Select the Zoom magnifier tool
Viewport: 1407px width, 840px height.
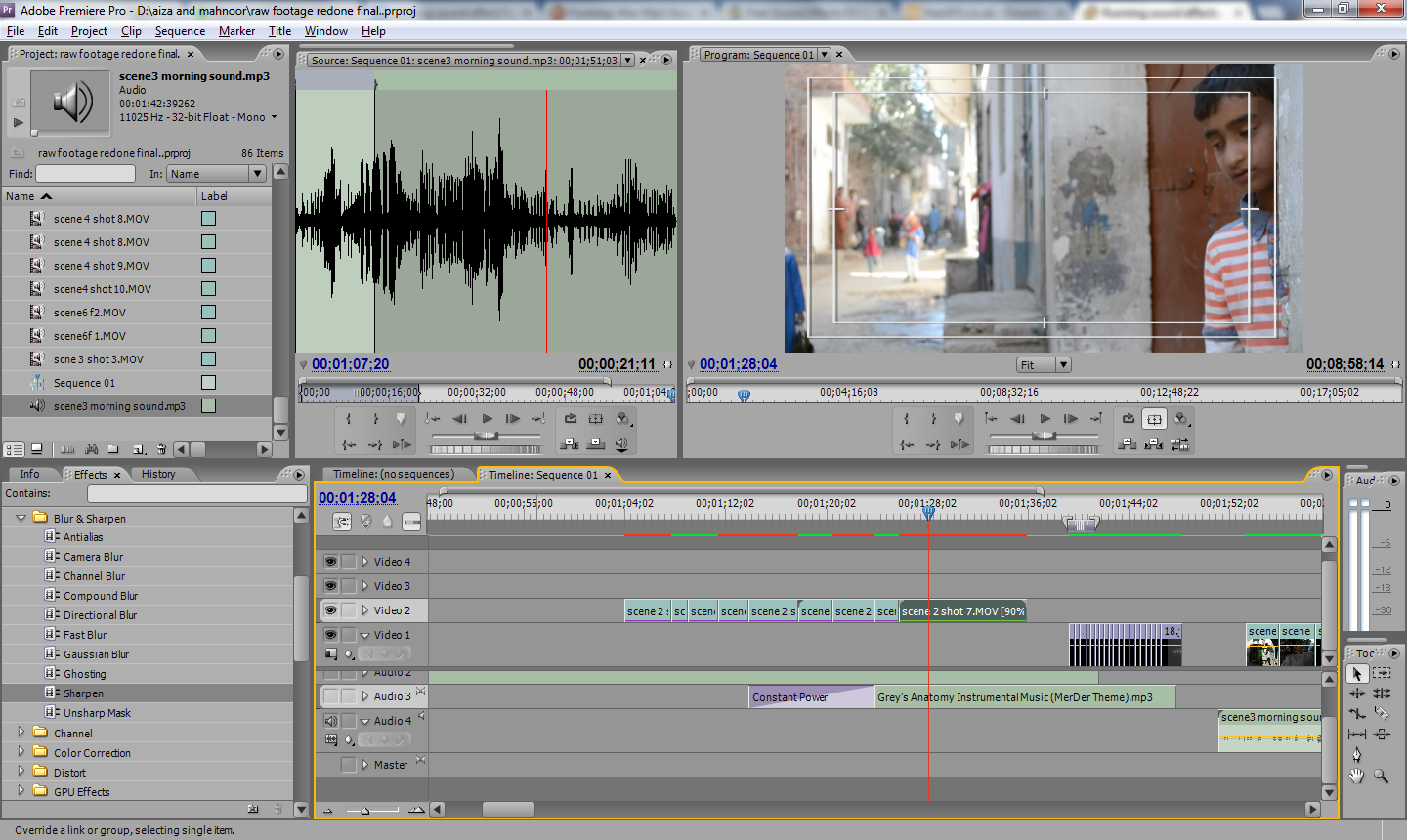(x=1382, y=776)
